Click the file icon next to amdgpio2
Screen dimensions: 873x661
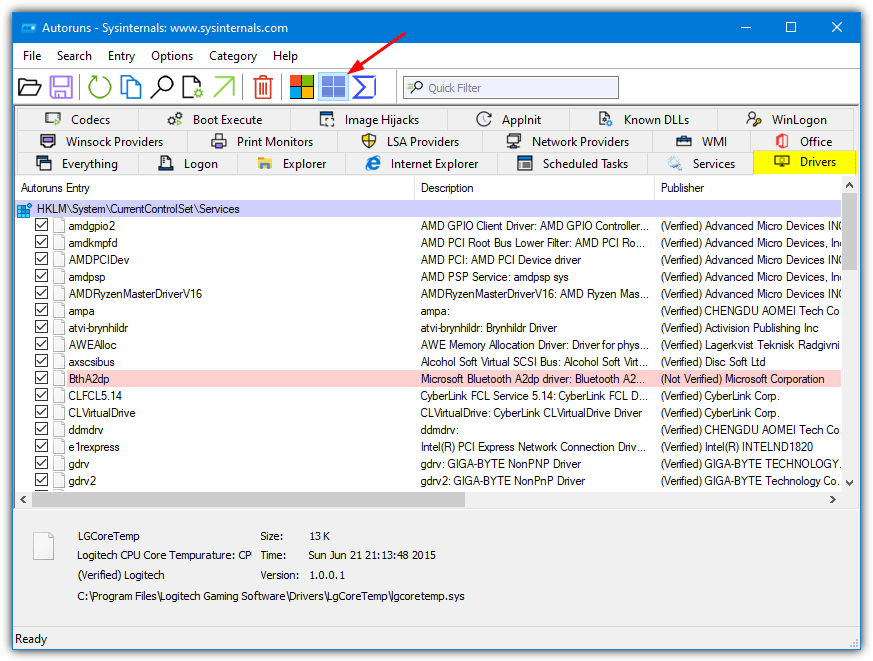click(58, 226)
